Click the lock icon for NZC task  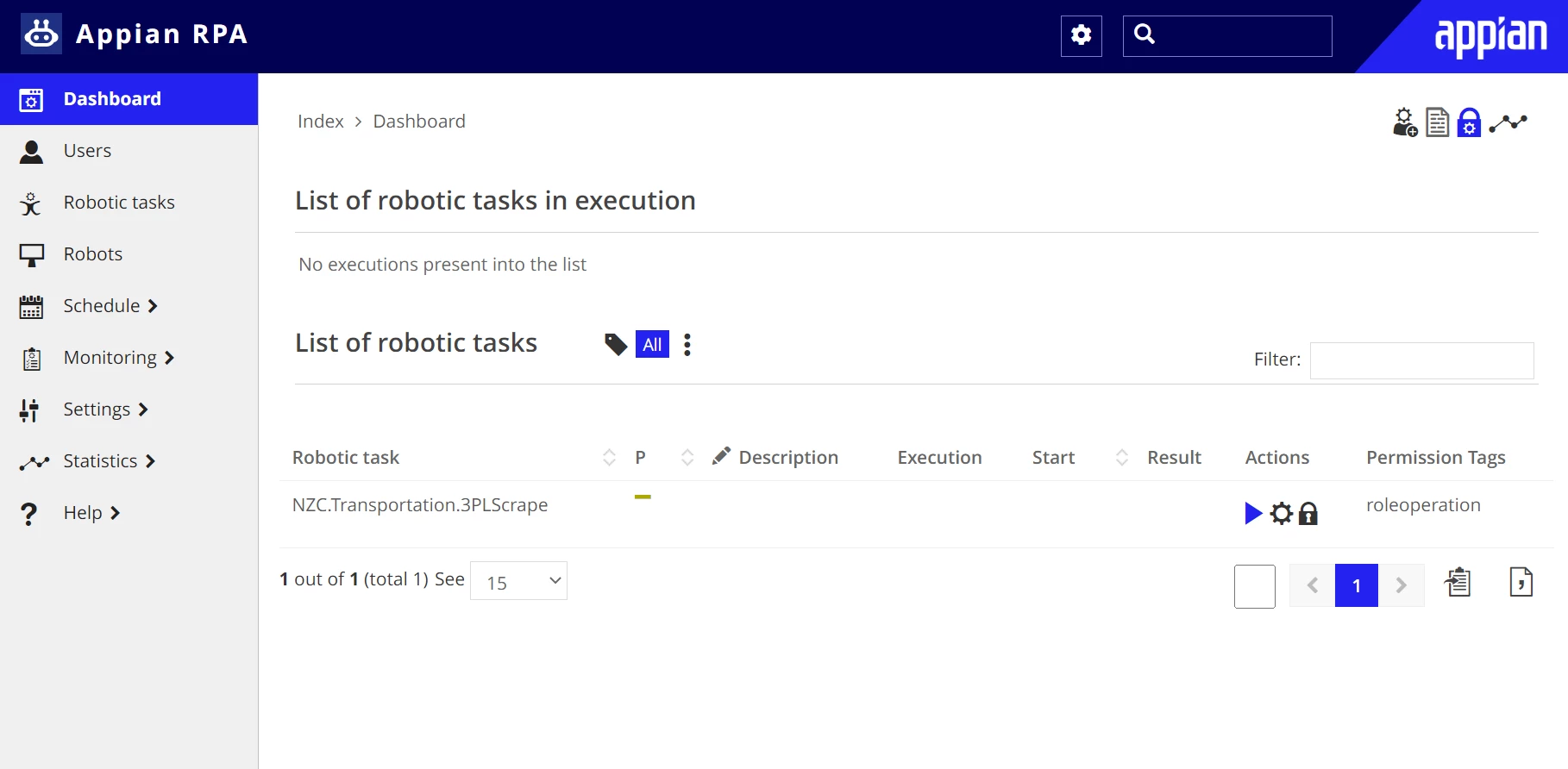click(x=1308, y=514)
